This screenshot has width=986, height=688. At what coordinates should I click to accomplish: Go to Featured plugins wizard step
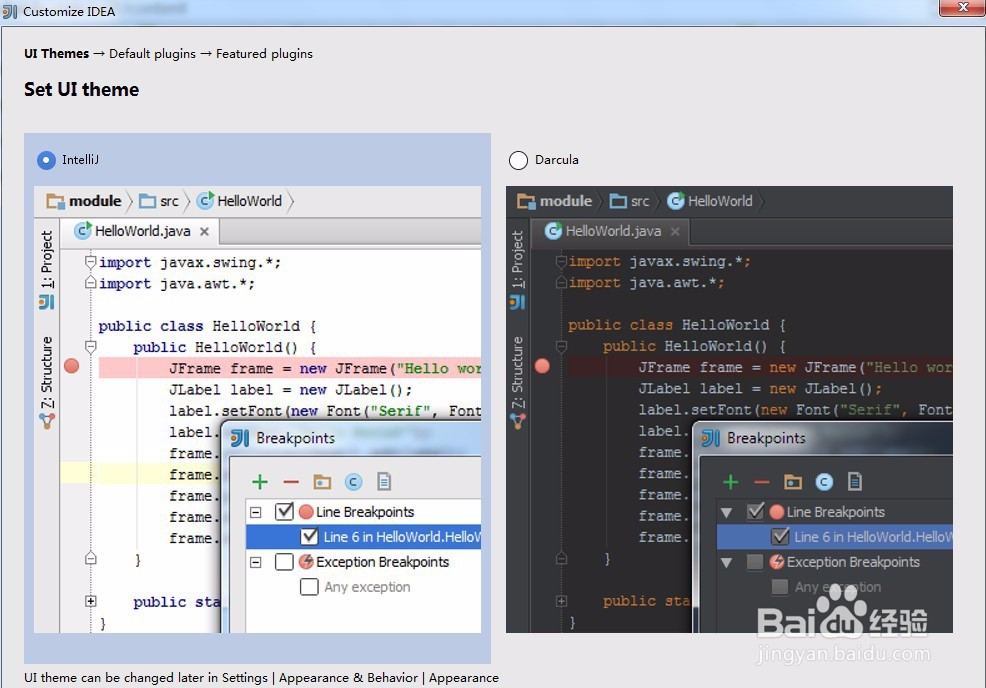tap(264, 54)
